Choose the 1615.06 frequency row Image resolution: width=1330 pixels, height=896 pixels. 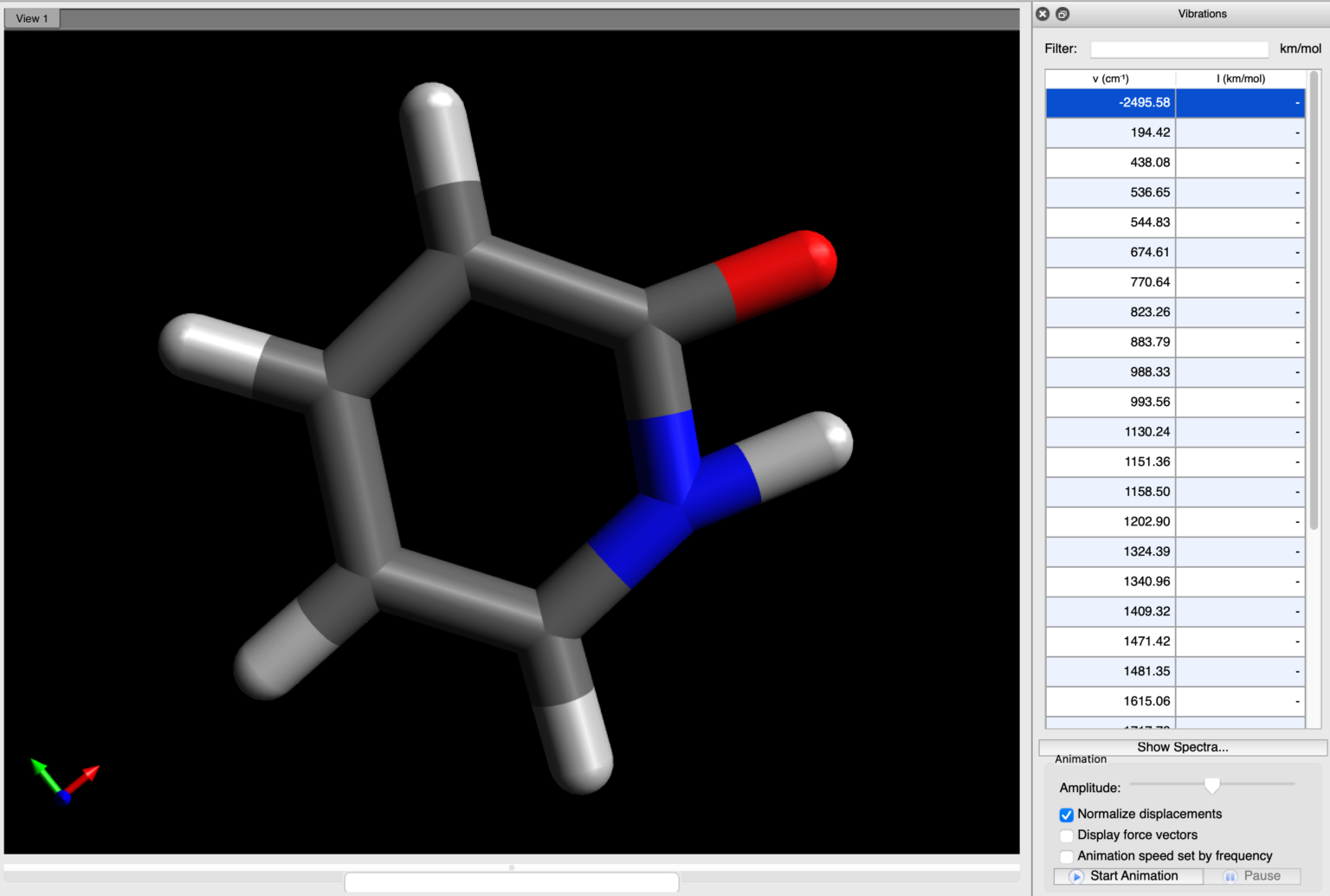[x=1111, y=701]
